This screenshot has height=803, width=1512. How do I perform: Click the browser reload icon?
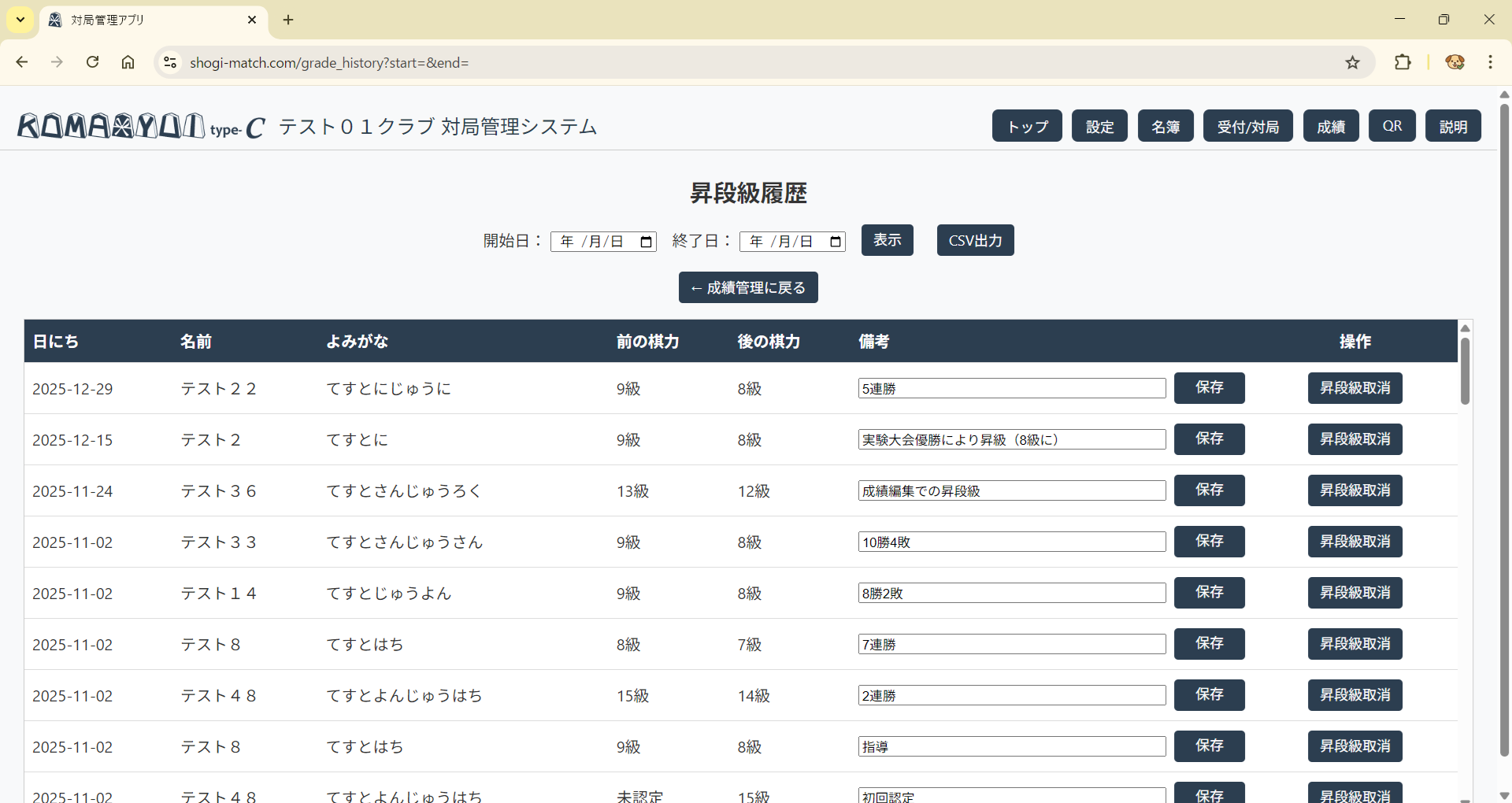tap(92, 62)
